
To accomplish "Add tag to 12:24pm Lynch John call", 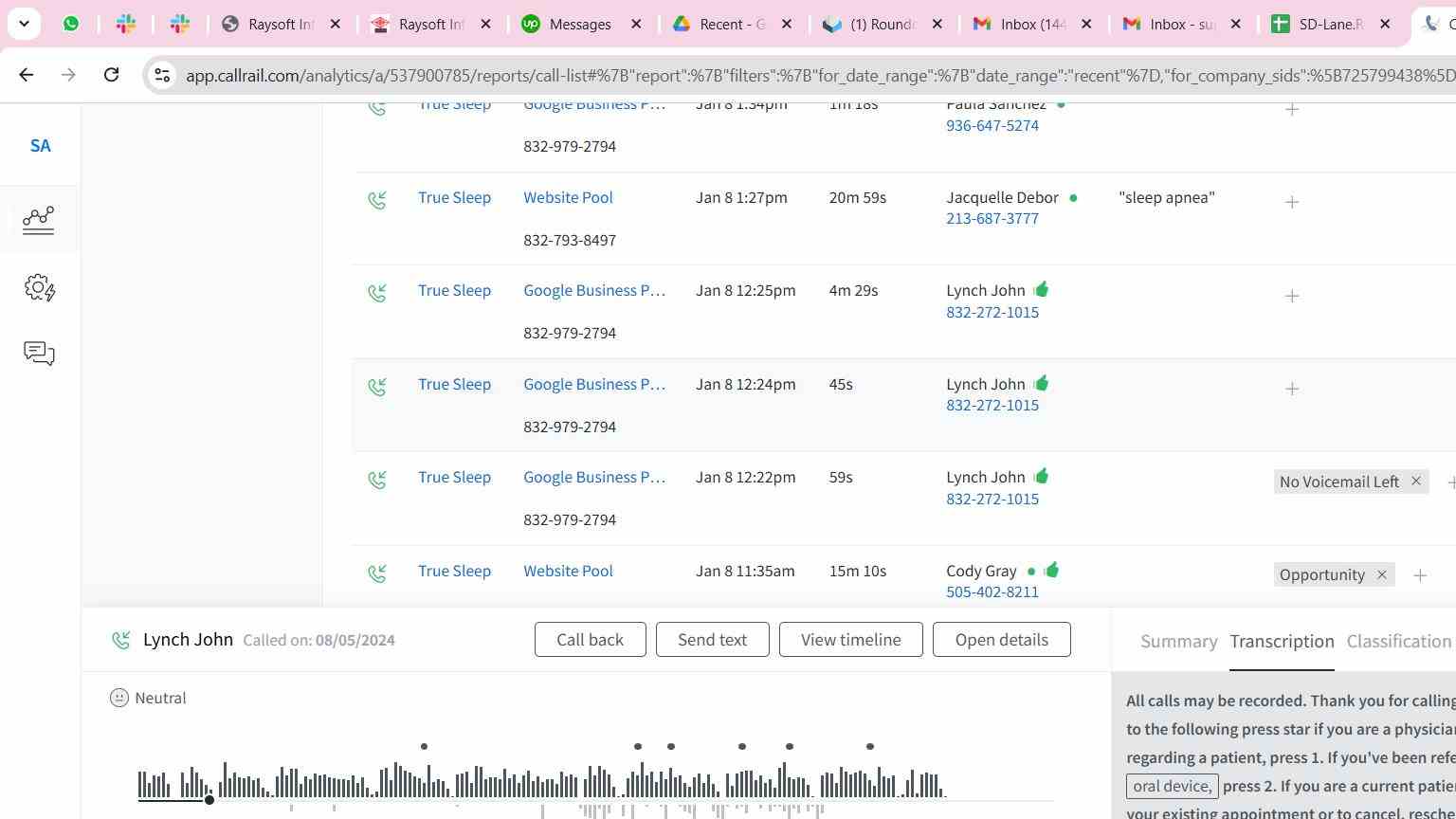I will tap(1291, 389).
